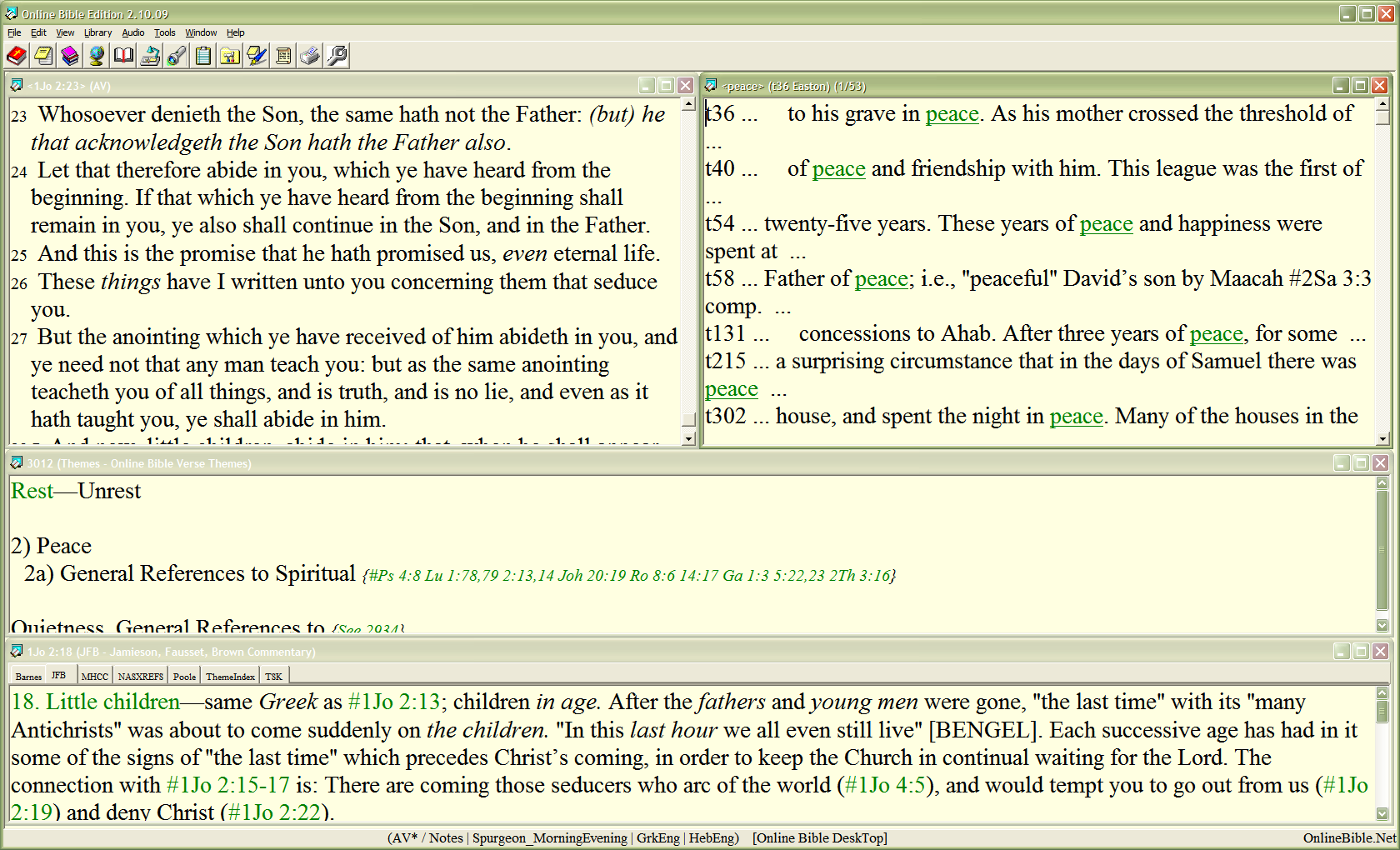Select the ThemeIndex tab
The image size is (1400, 850).
coord(230,677)
